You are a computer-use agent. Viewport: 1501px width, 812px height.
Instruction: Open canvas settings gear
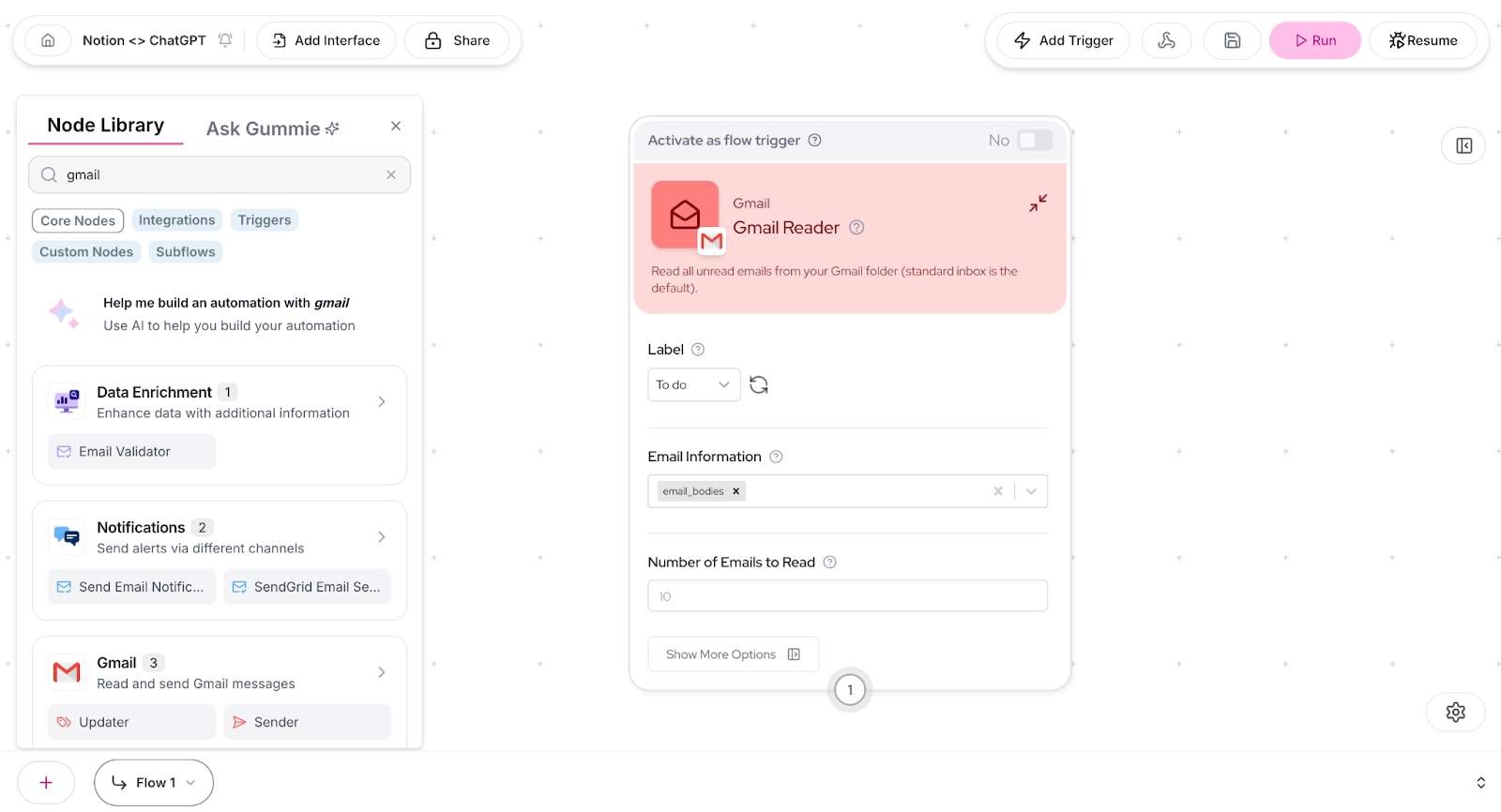pos(1455,712)
